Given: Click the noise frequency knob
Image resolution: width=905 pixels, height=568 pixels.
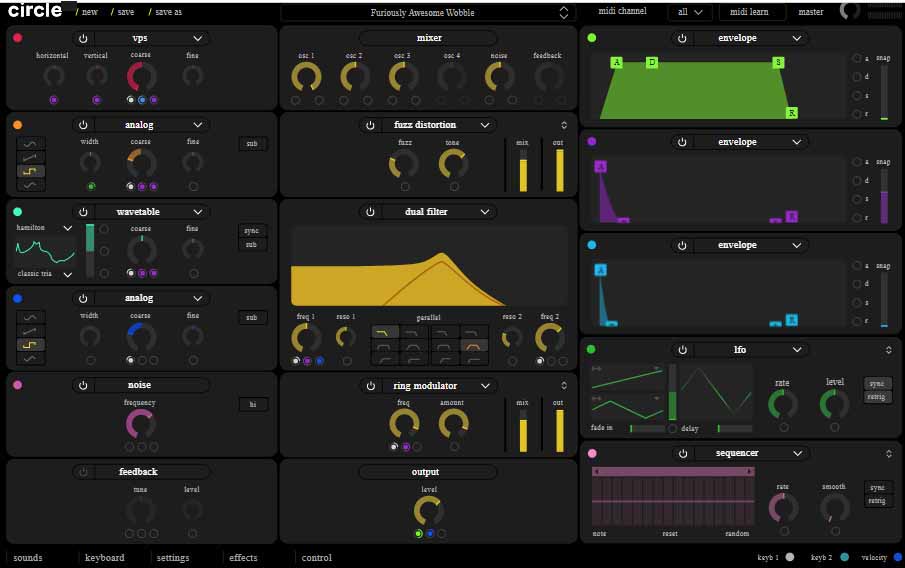Looking at the screenshot, I should pos(140,424).
